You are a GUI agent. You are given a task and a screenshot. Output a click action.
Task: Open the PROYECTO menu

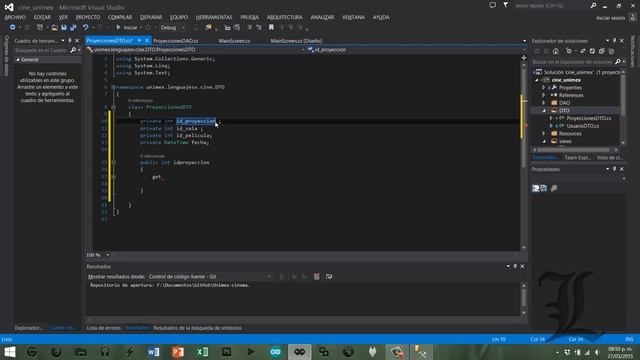88,17
